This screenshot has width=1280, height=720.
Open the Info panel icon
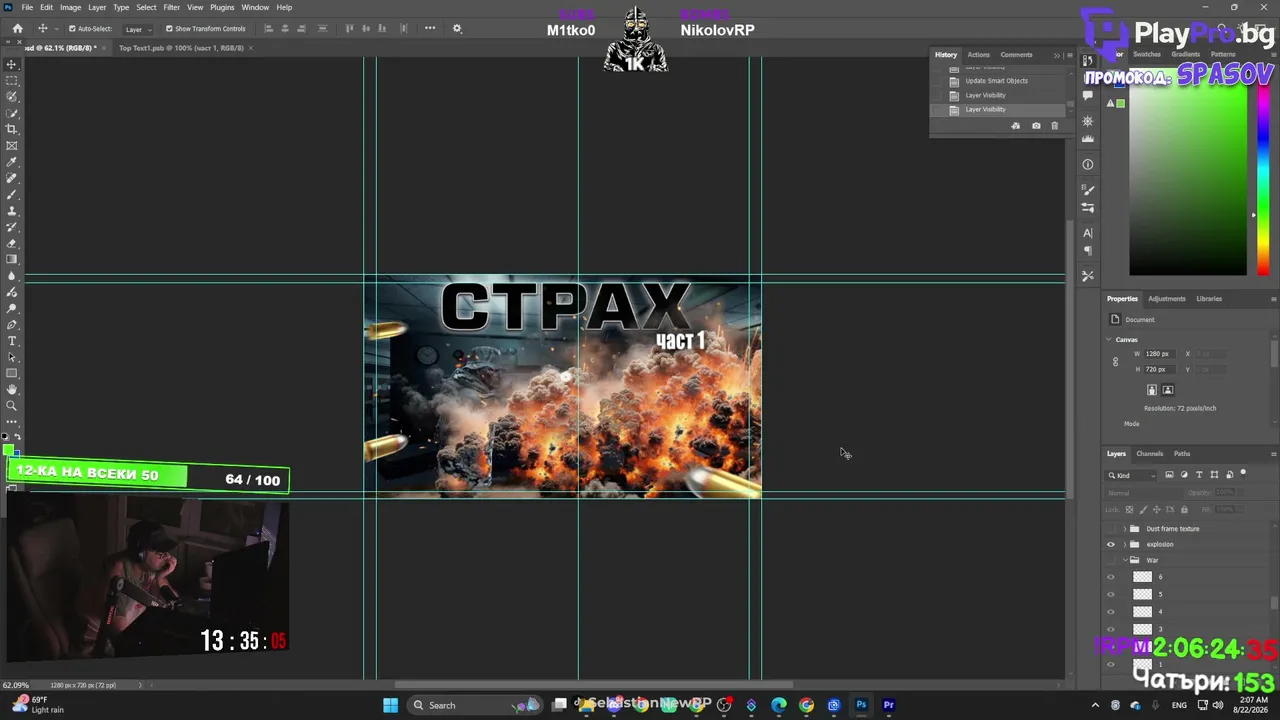point(1088,165)
